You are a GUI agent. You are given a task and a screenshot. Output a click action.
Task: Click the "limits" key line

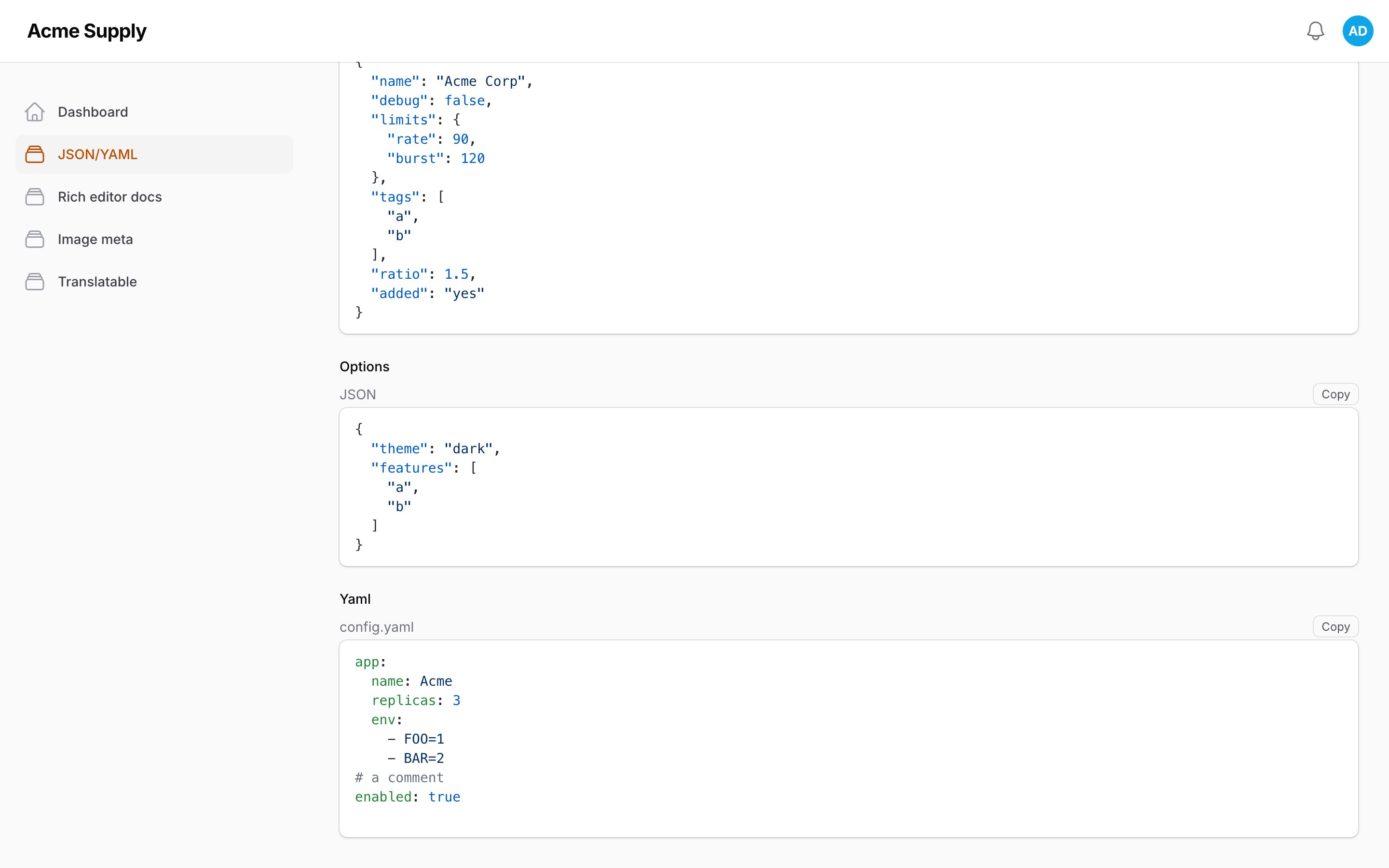click(x=416, y=120)
